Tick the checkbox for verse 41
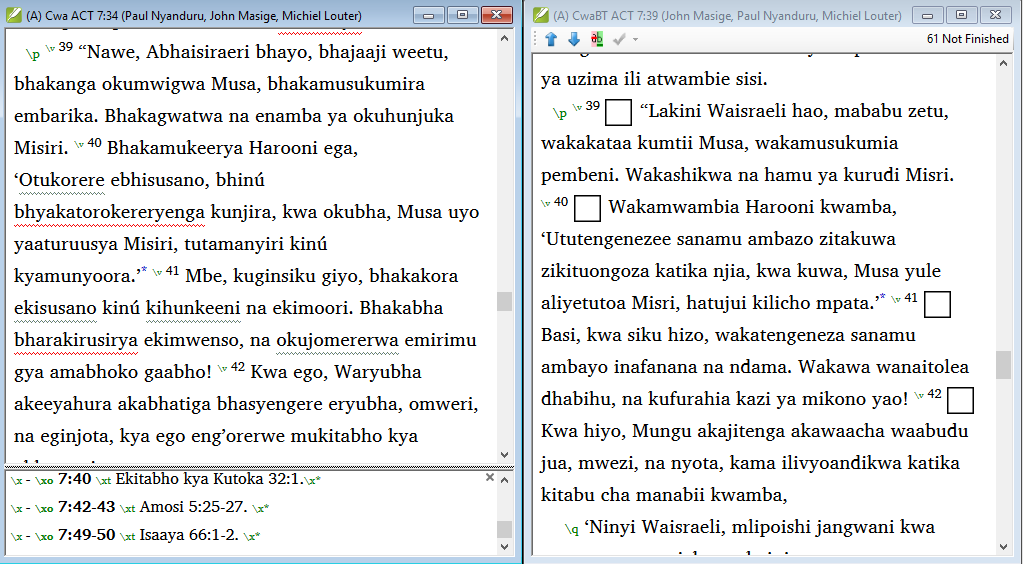The width and height of the screenshot is (1024, 564). [x=937, y=304]
